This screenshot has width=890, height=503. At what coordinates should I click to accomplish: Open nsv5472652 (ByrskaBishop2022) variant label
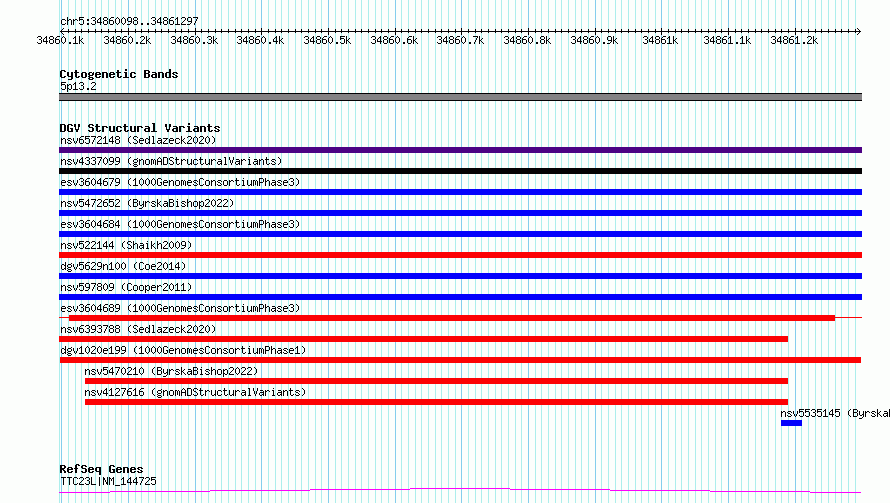(x=147, y=203)
